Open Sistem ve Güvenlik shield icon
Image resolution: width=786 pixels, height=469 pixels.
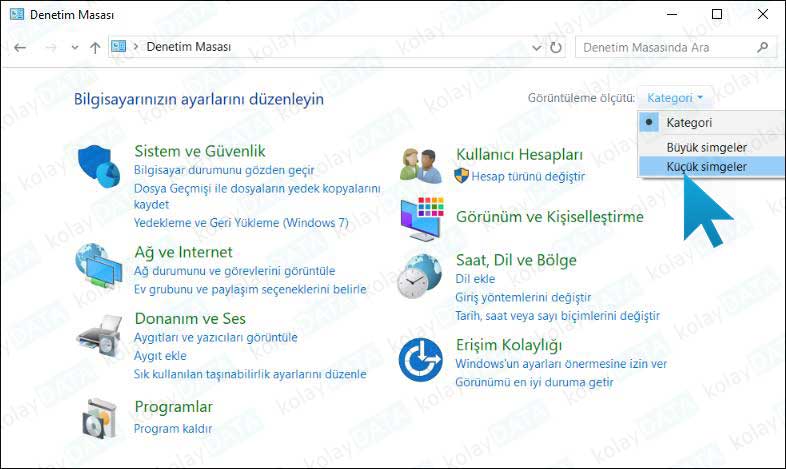pos(99,166)
